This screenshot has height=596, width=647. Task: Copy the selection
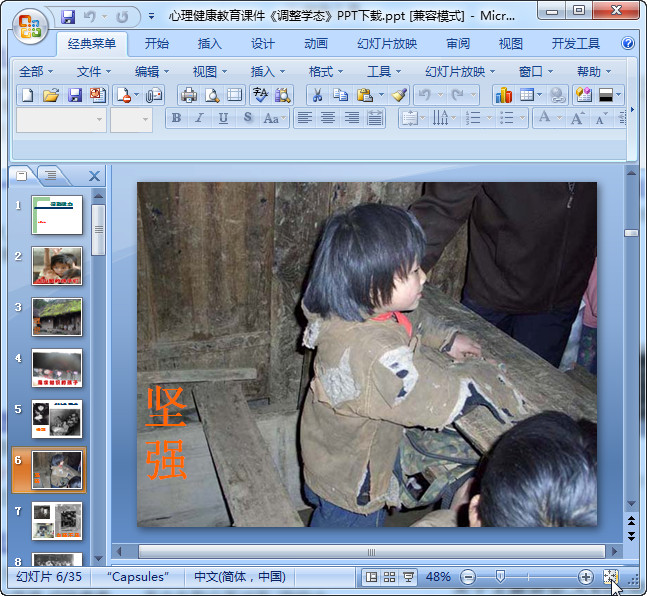[340, 95]
